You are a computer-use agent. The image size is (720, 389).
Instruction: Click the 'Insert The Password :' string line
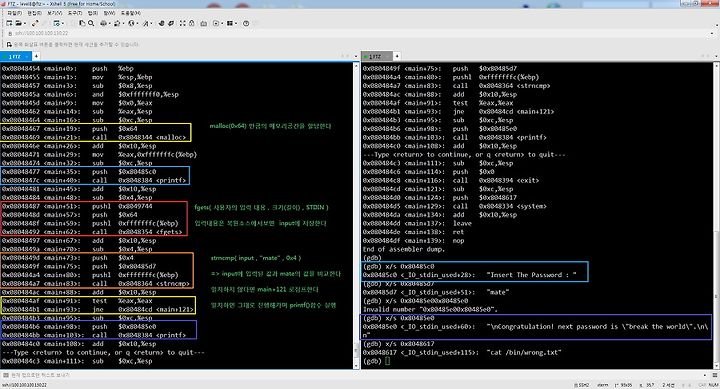tap(469, 275)
